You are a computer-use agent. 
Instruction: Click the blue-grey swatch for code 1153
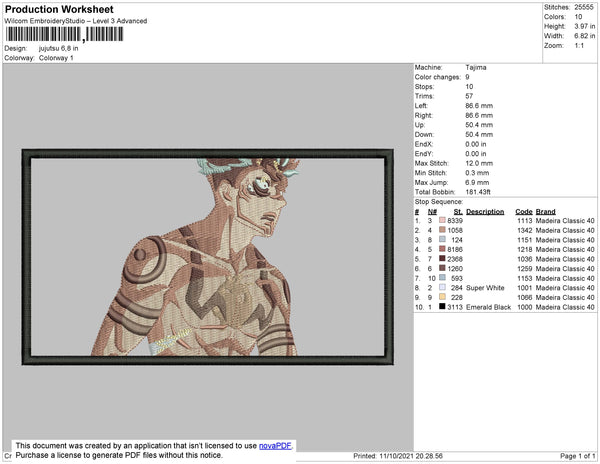[442, 278]
